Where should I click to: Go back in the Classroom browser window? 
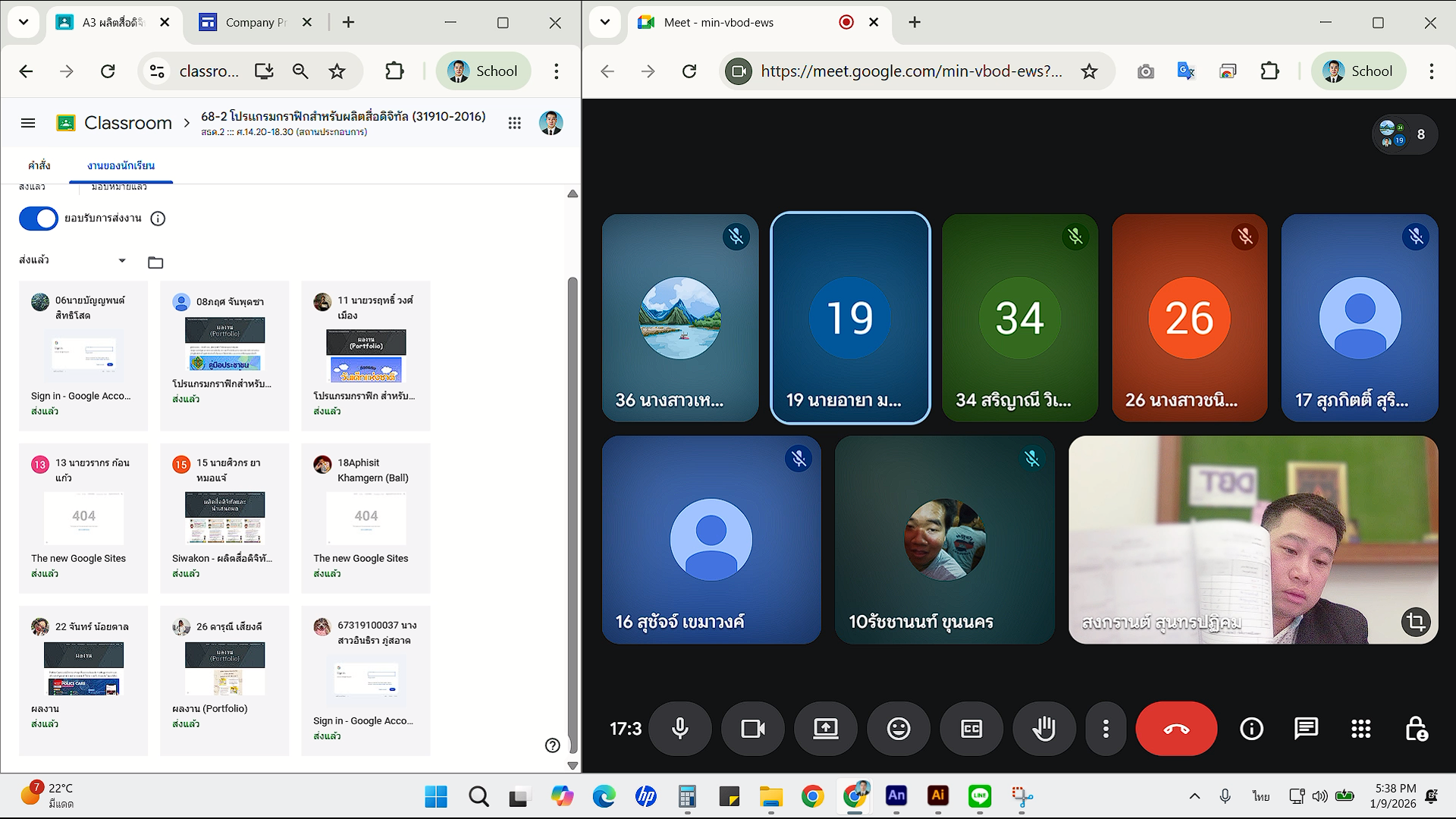[26, 71]
